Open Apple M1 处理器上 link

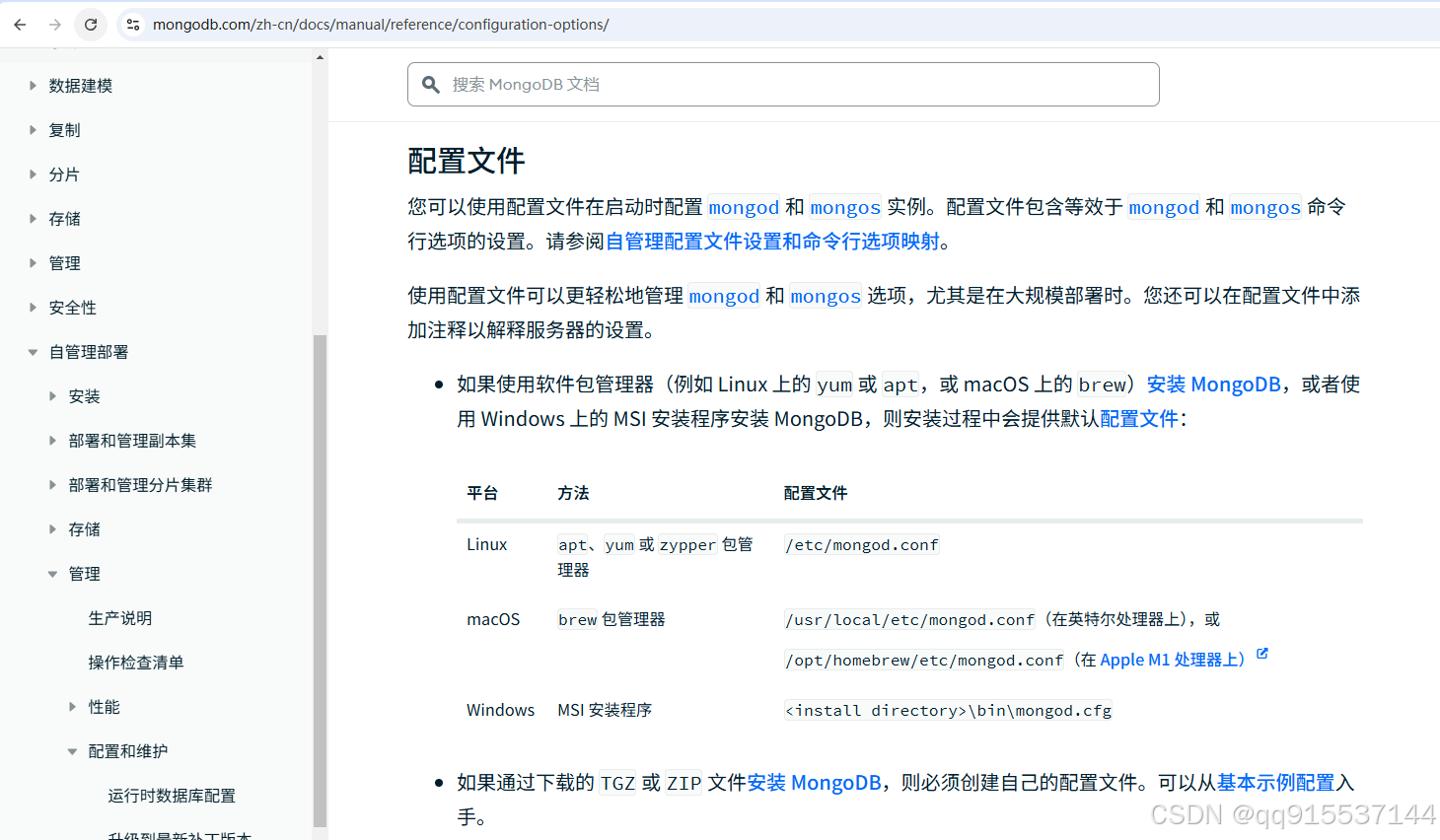point(1172,660)
